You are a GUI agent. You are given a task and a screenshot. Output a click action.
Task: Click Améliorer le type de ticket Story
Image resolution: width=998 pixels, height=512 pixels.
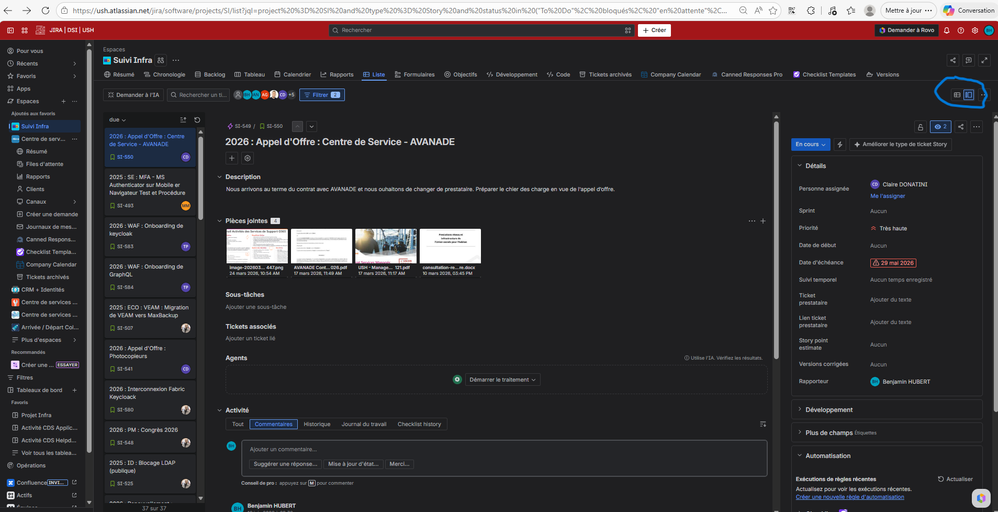tap(901, 145)
